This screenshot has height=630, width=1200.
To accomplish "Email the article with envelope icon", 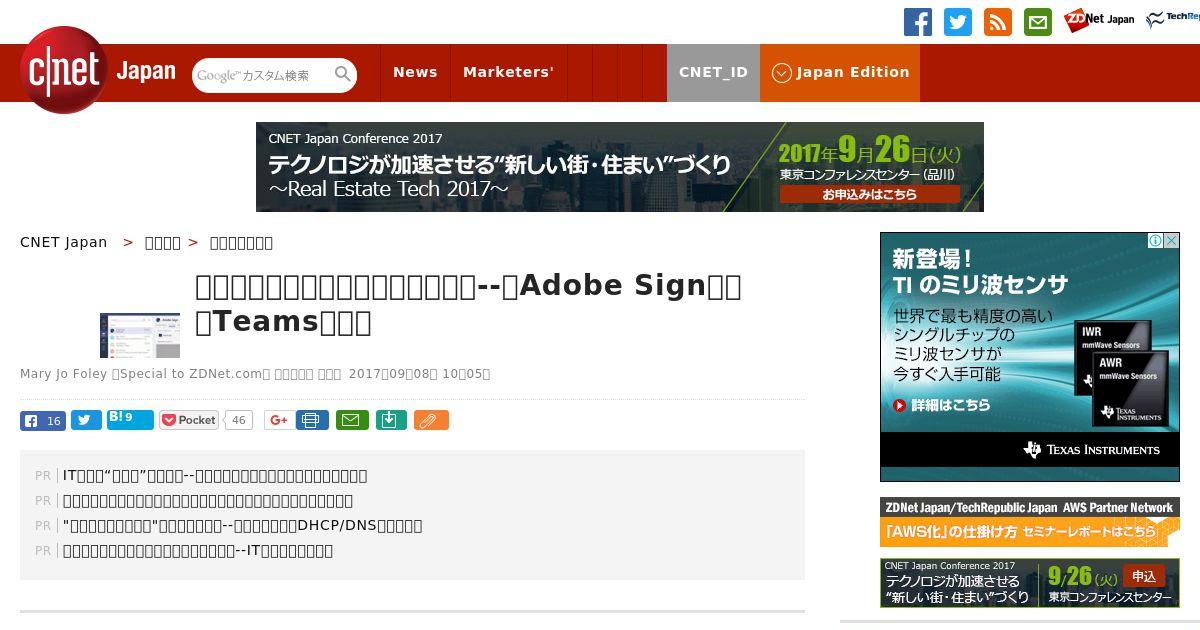I will tap(351, 420).
